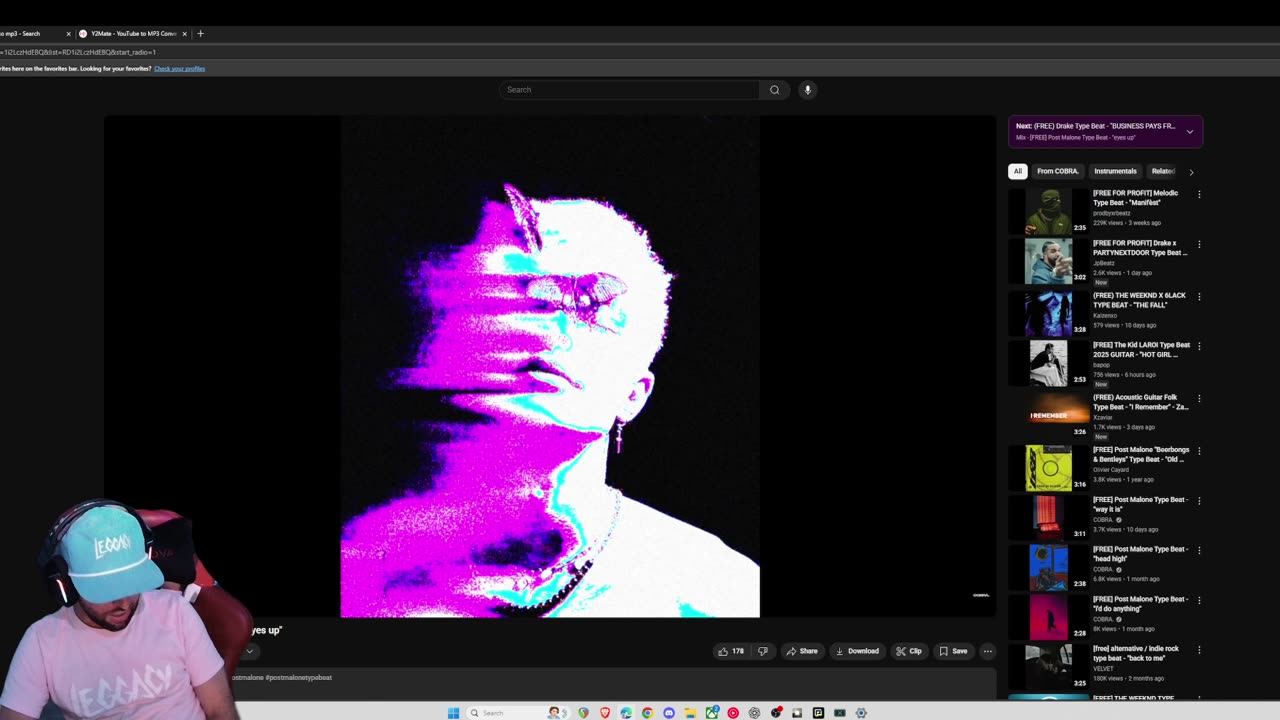Click "prodbyxrbeatz" channel name

tap(1111, 213)
